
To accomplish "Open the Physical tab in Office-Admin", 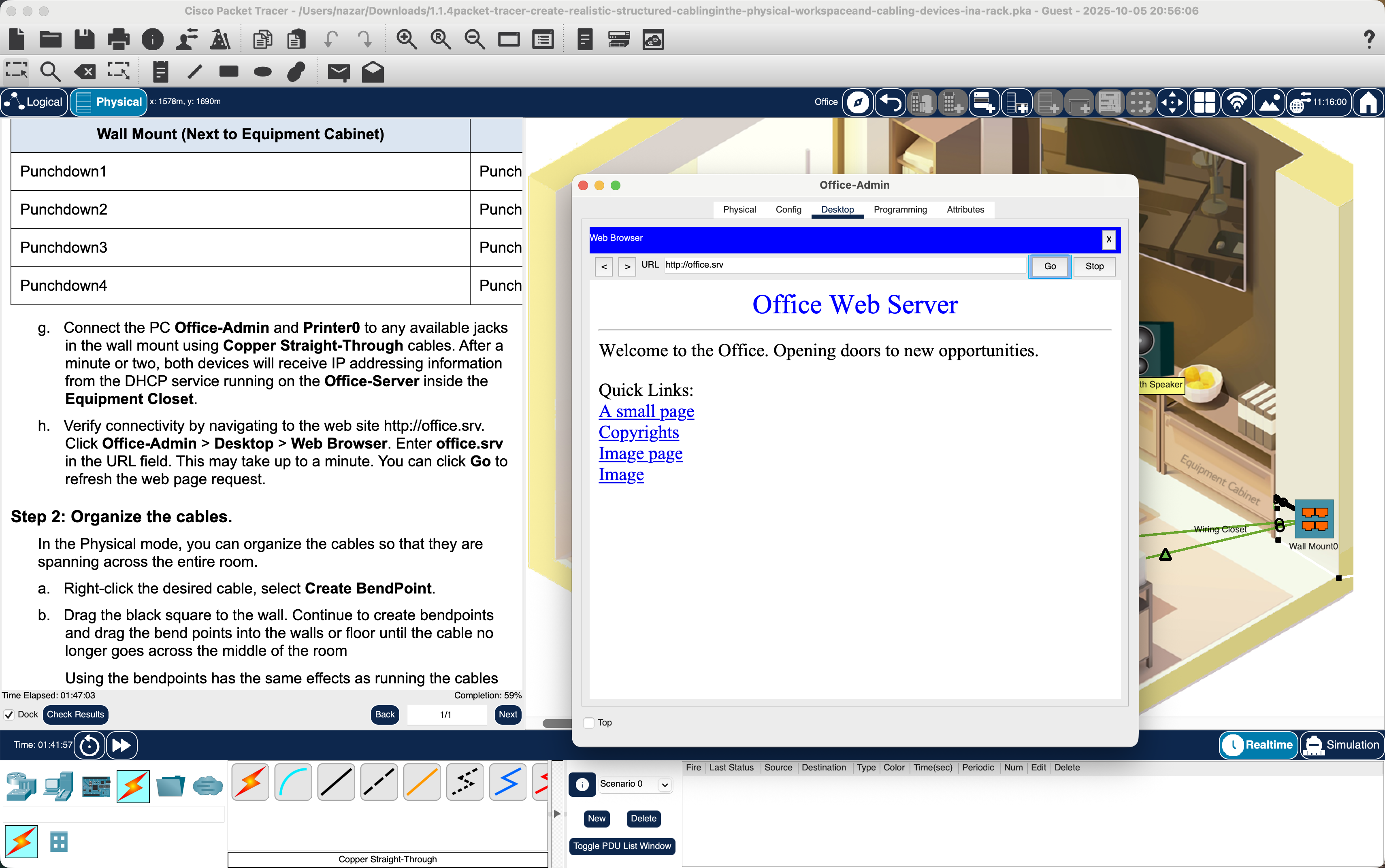I will pos(739,210).
